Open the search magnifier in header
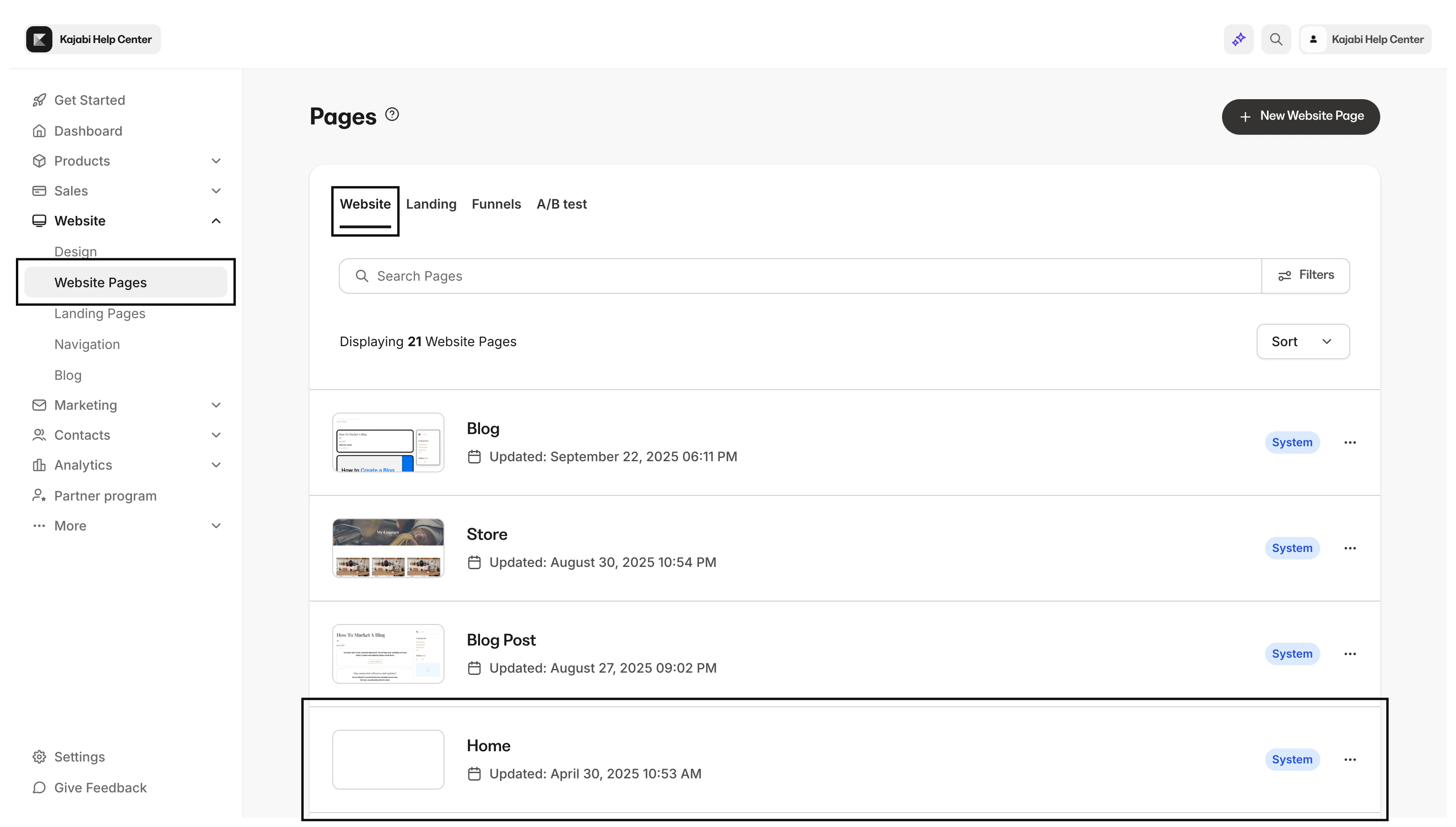This screenshot has width=1456, height=827. coord(1276,39)
